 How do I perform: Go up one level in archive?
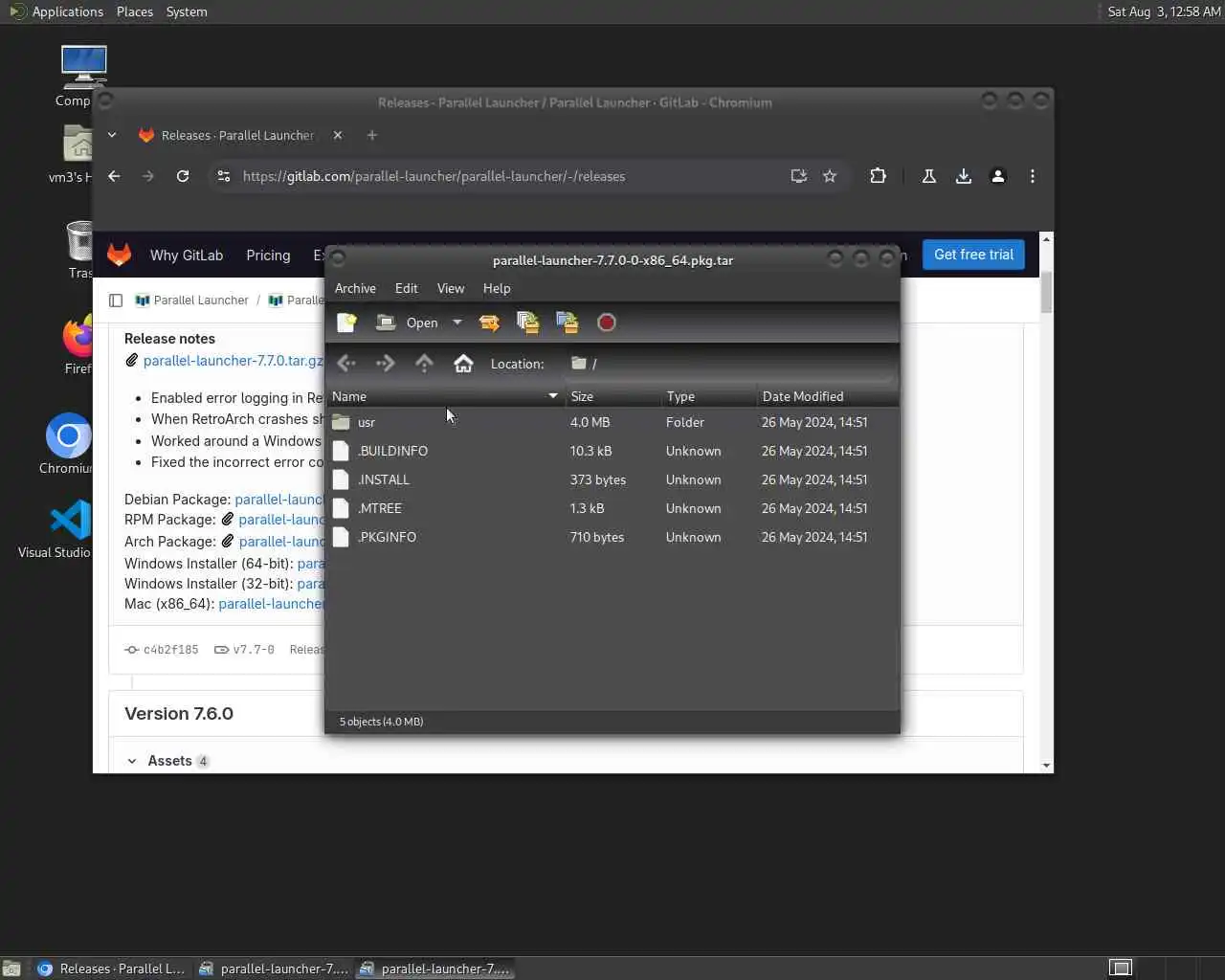tap(424, 364)
